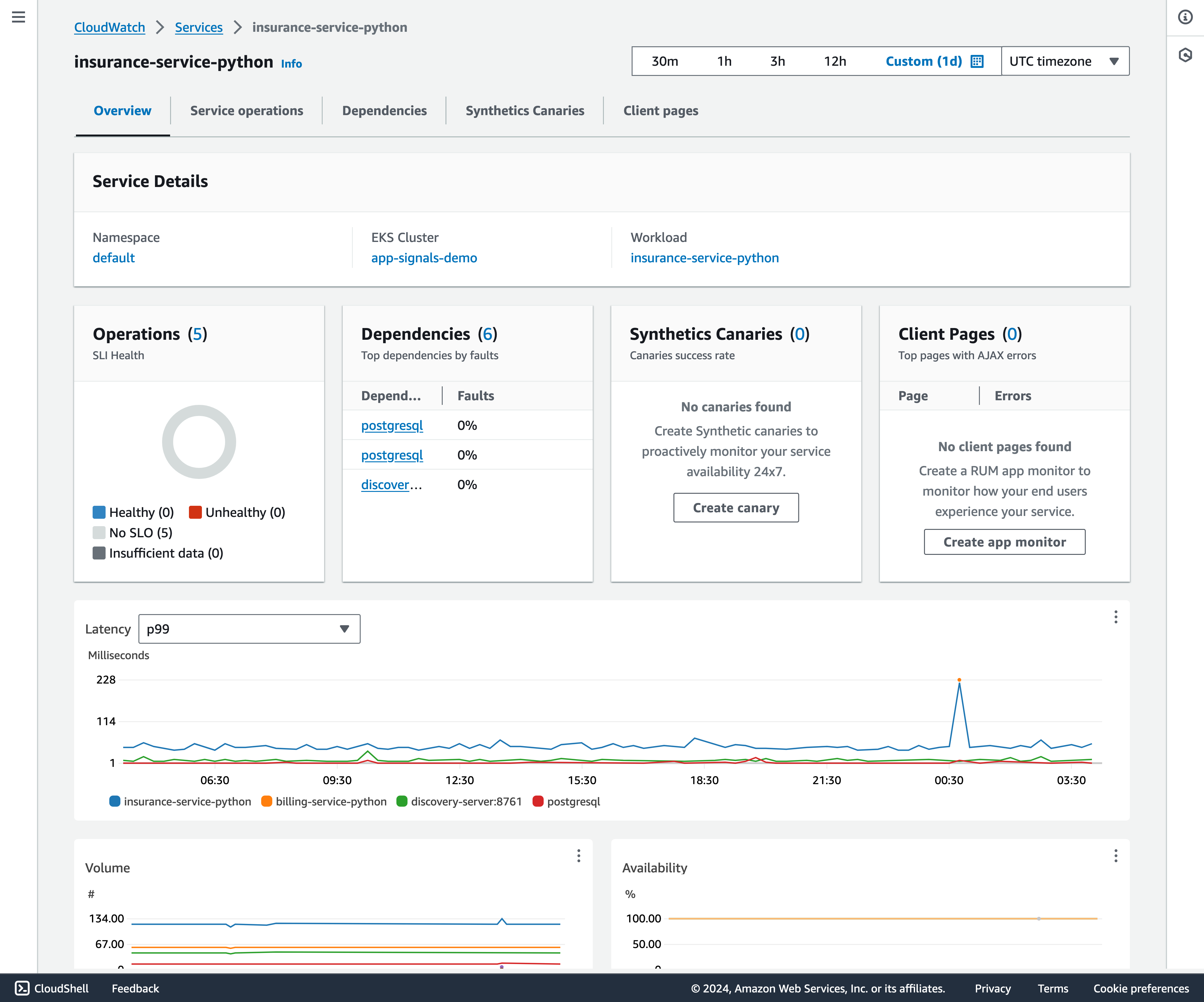The height and width of the screenshot is (1002, 1204).
Task: Open the app-signals-demo EKS cluster link
Action: point(424,258)
